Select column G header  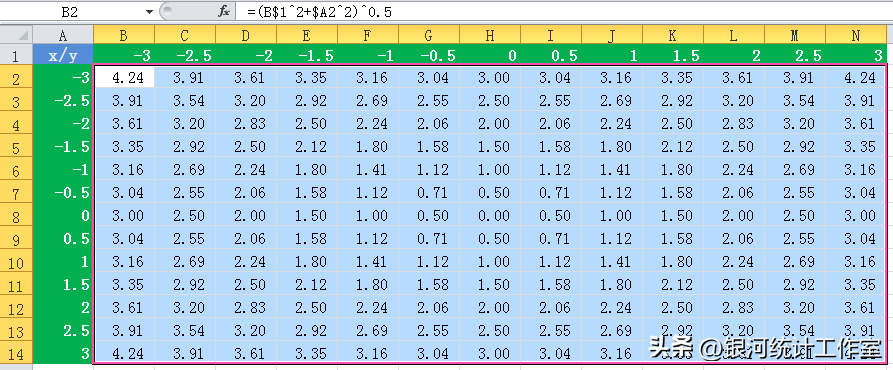coord(428,35)
